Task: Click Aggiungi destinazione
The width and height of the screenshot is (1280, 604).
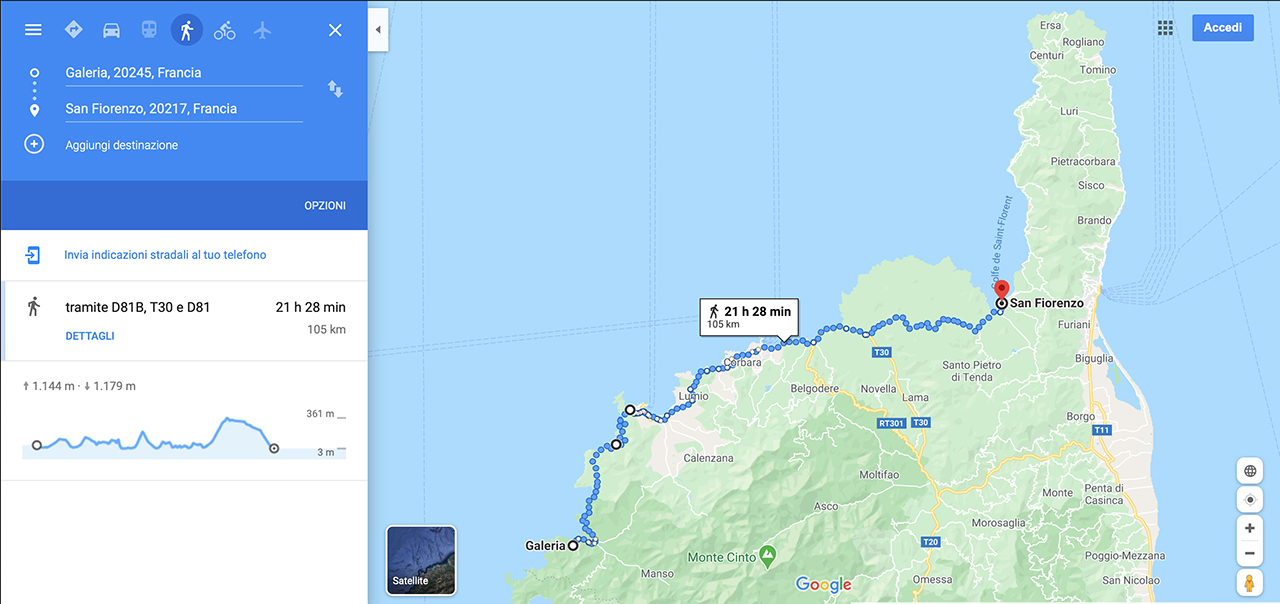Action: tap(122, 145)
